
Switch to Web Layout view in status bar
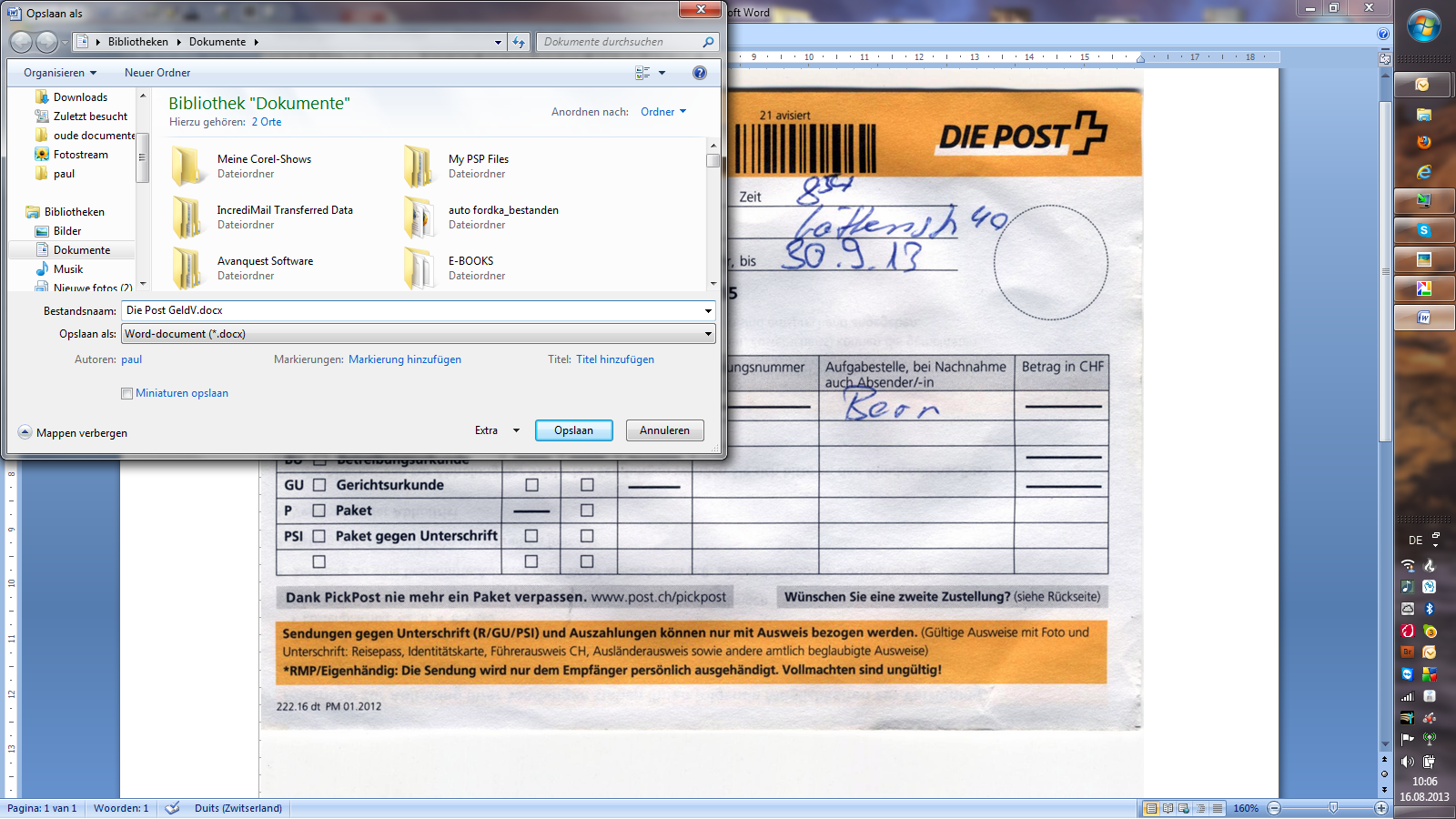coord(1184,808)
